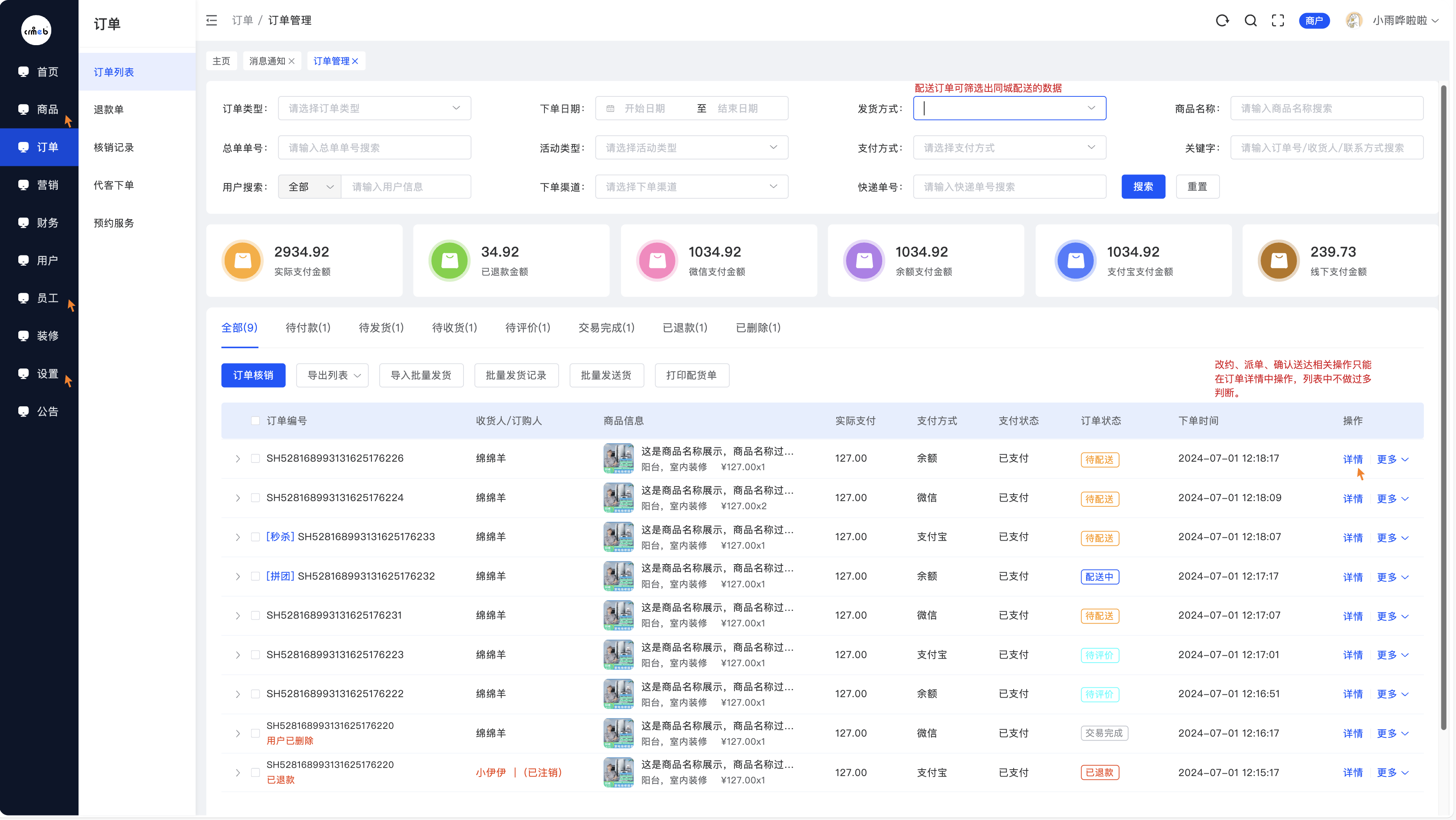Open 营销 in the left sidebar

[x=39, y=185]
